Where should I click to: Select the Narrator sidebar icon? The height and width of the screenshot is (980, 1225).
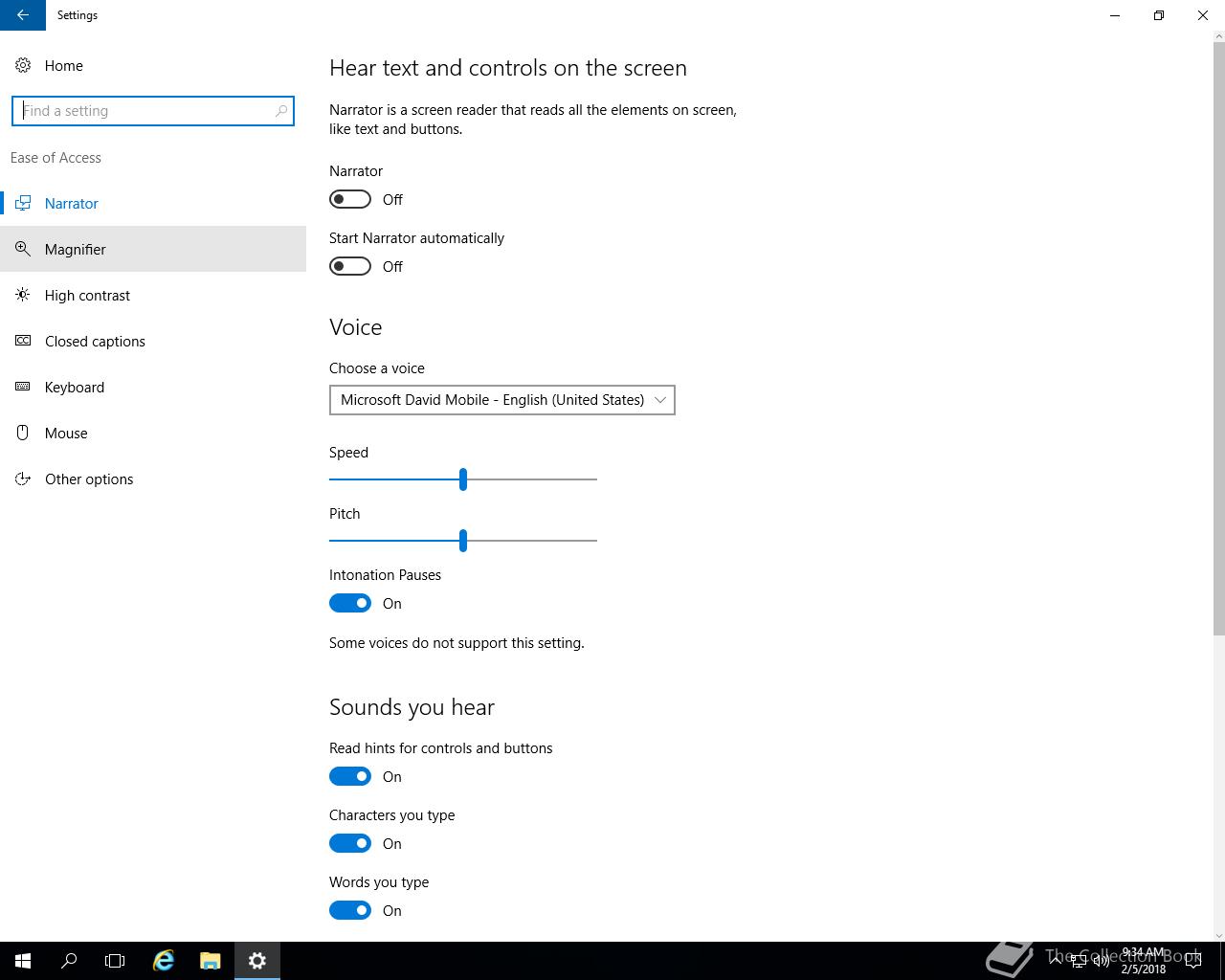pos(23,203)
